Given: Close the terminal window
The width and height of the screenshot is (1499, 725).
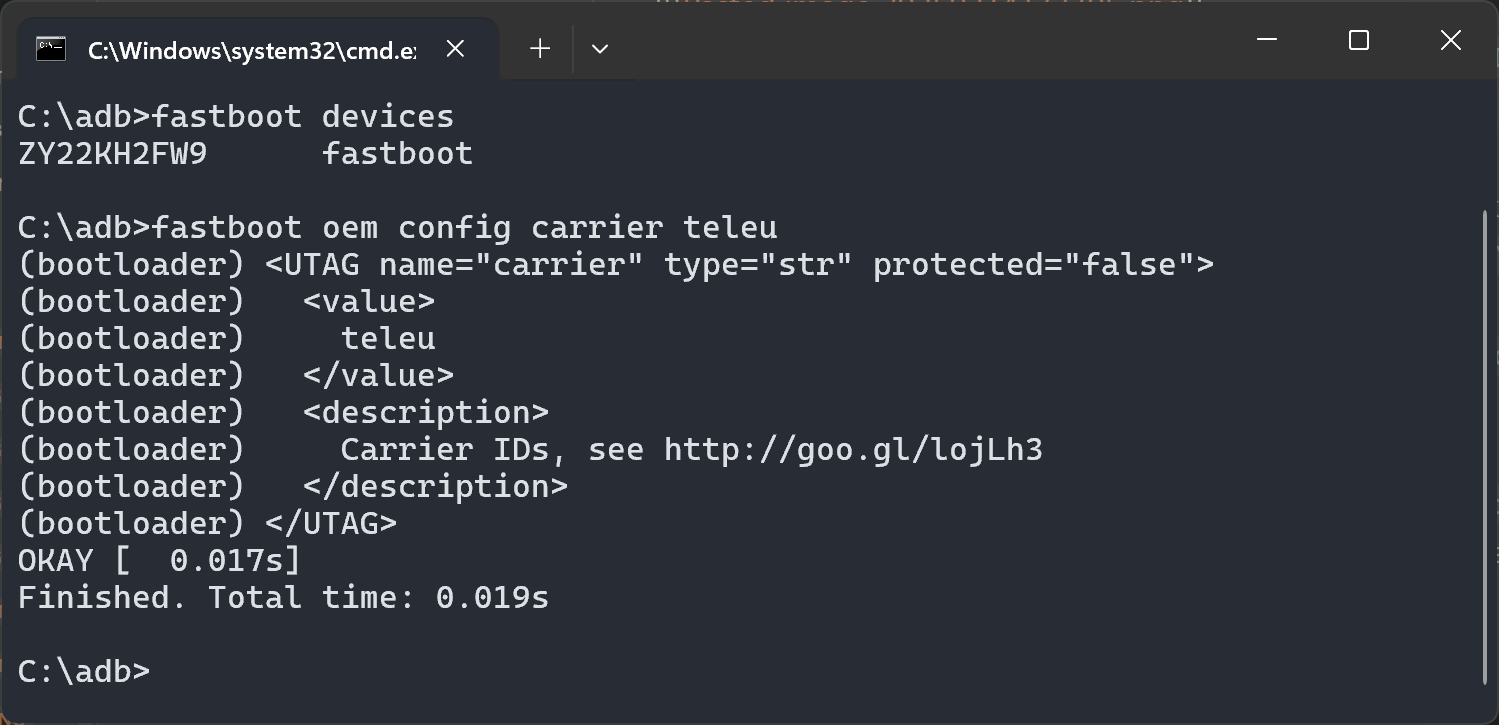Looking at the screenshot, I should pos(1450,40).
